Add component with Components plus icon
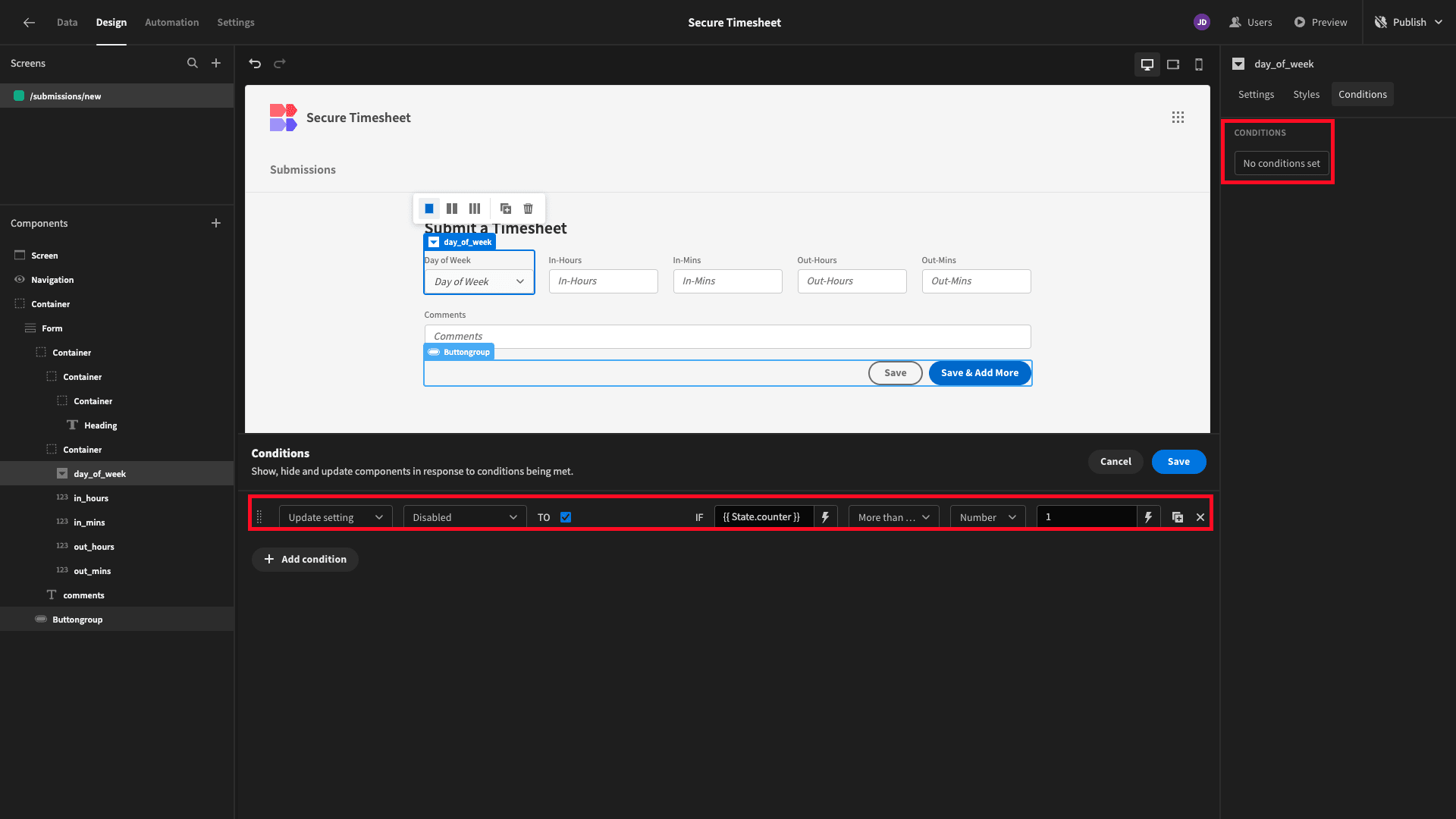 tap(216, 223)
